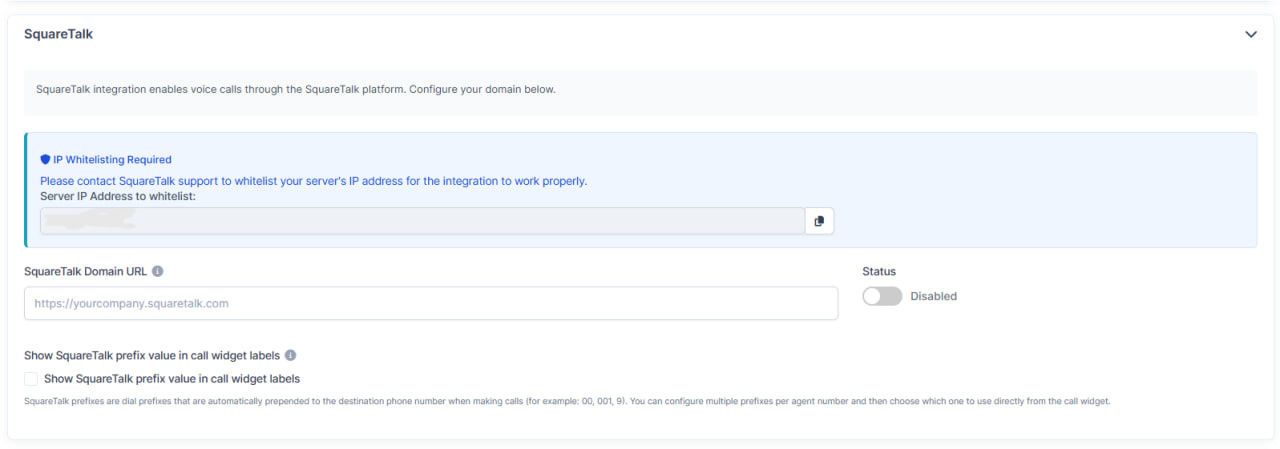Click the 'SquareTalk Domain URL' field label

(x=85, y=271)
